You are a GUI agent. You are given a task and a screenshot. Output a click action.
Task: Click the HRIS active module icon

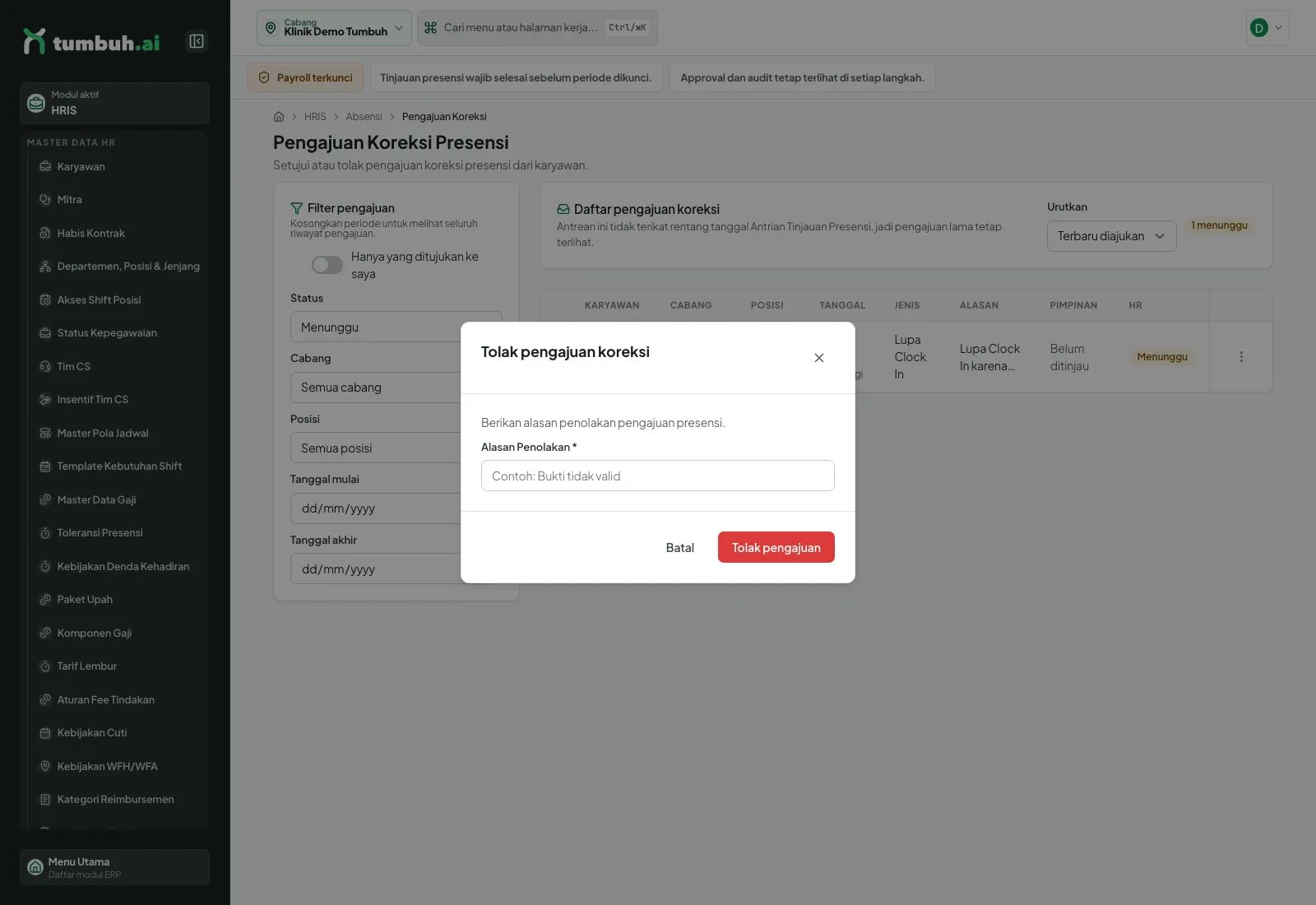click(x=36, y=103)
